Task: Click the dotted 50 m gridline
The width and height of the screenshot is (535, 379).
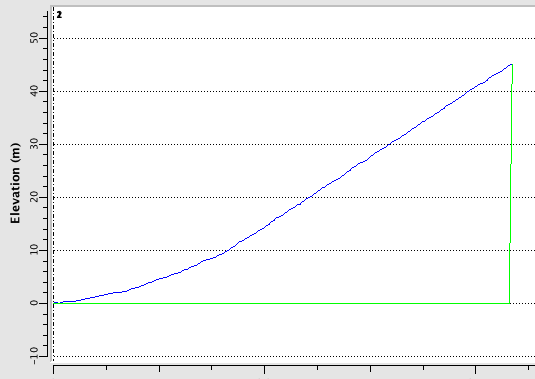Action: click(x=294, y=38)
